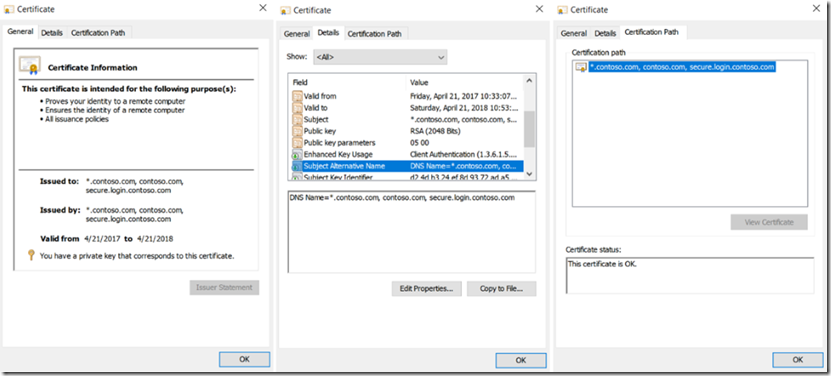Screen dimensions: 831x376
Task: Click the field list scrollbar thumb
Action: 529,129
